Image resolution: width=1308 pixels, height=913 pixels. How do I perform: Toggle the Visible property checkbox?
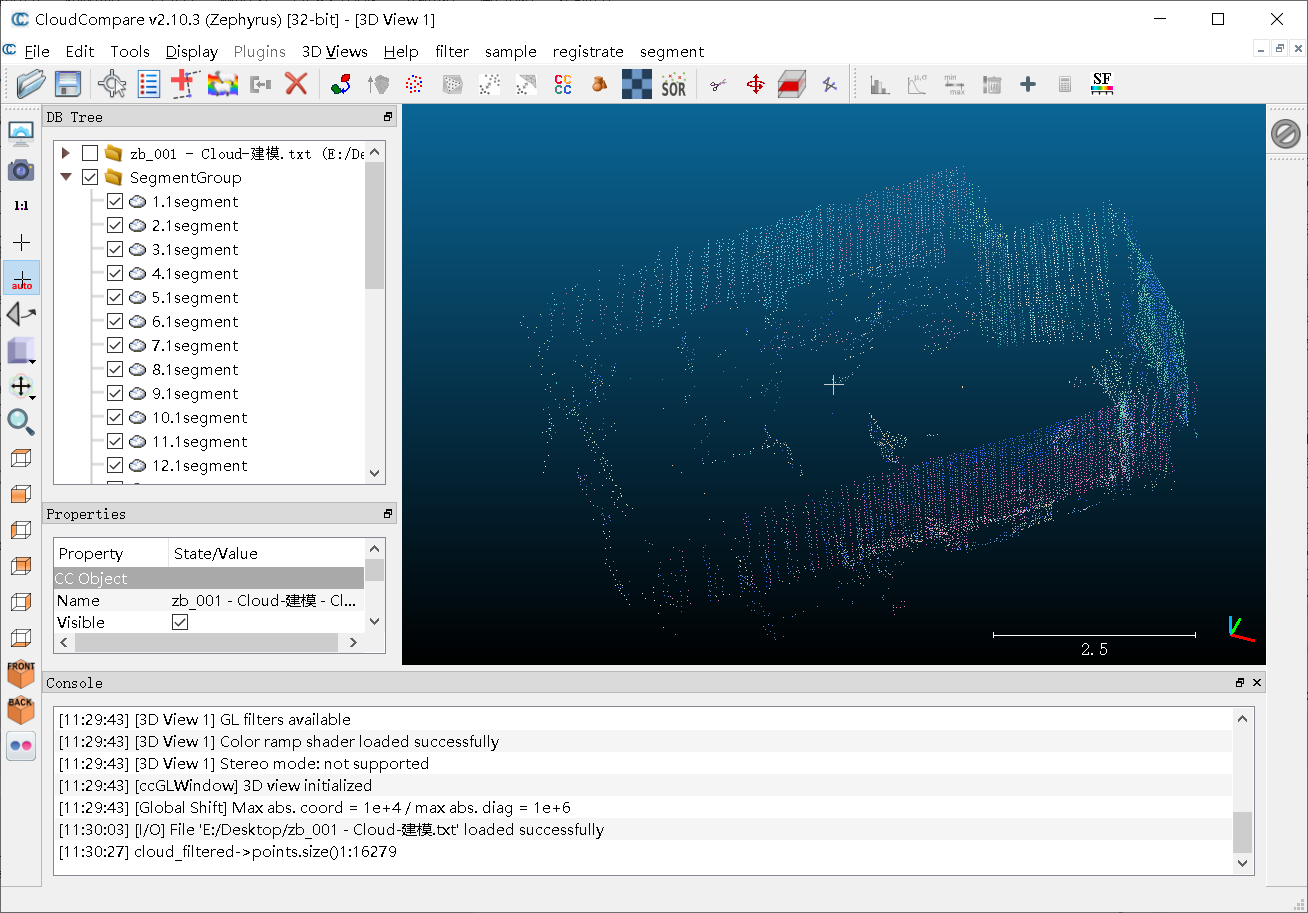coord(180,622)
